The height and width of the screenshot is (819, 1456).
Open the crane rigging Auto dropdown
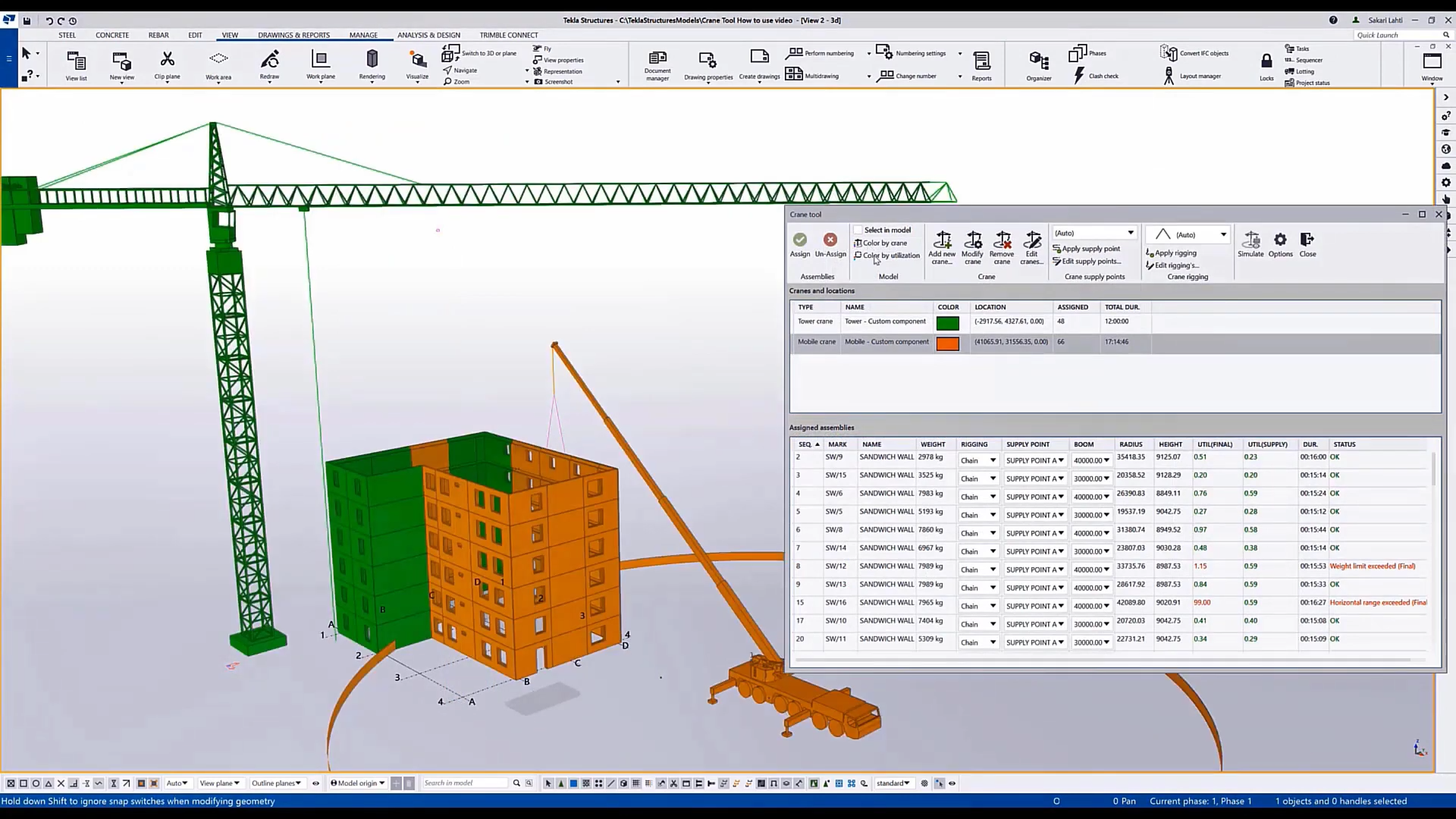1188,234
